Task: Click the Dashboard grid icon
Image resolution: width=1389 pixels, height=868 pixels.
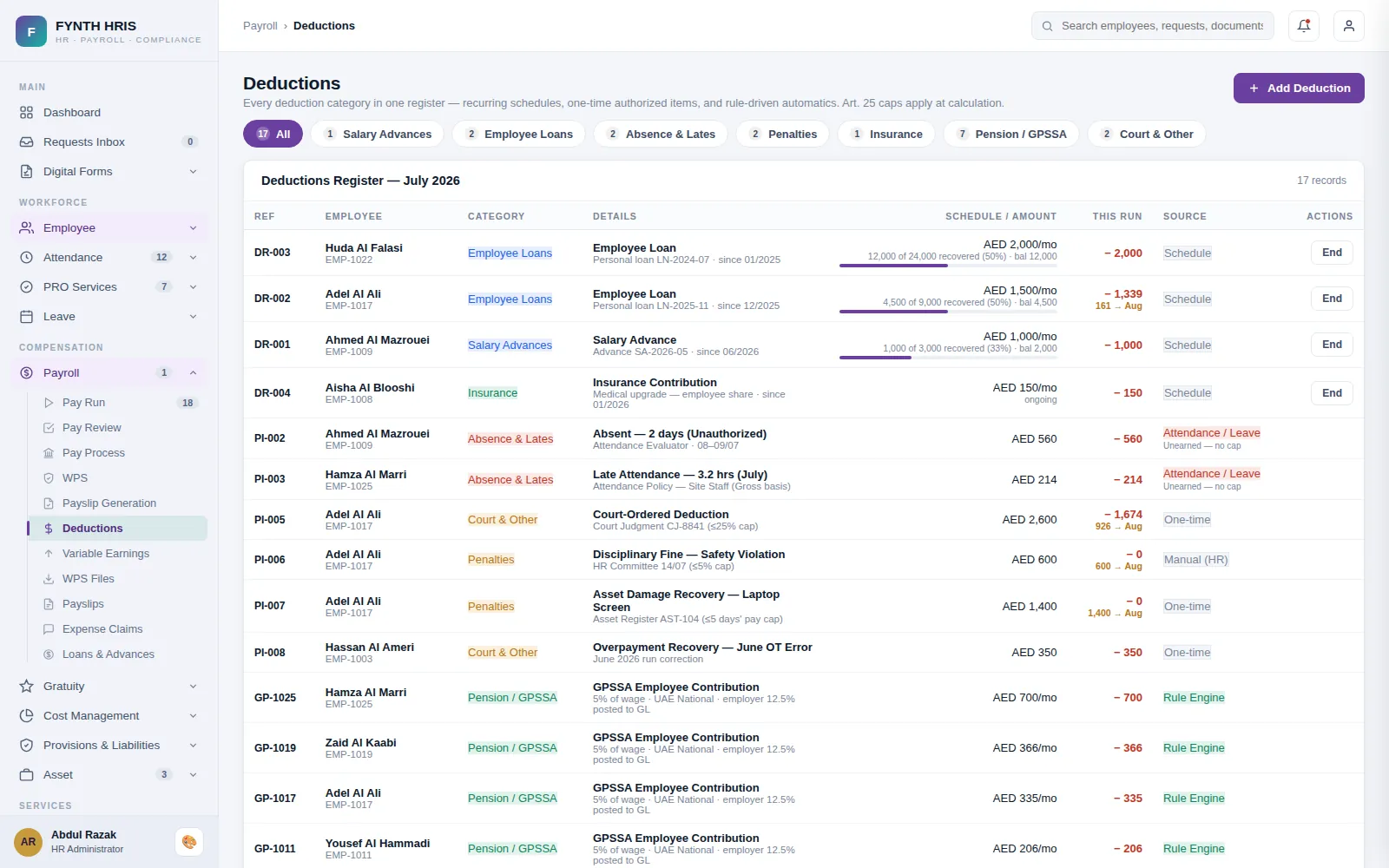Action: [x=27, y=113]
